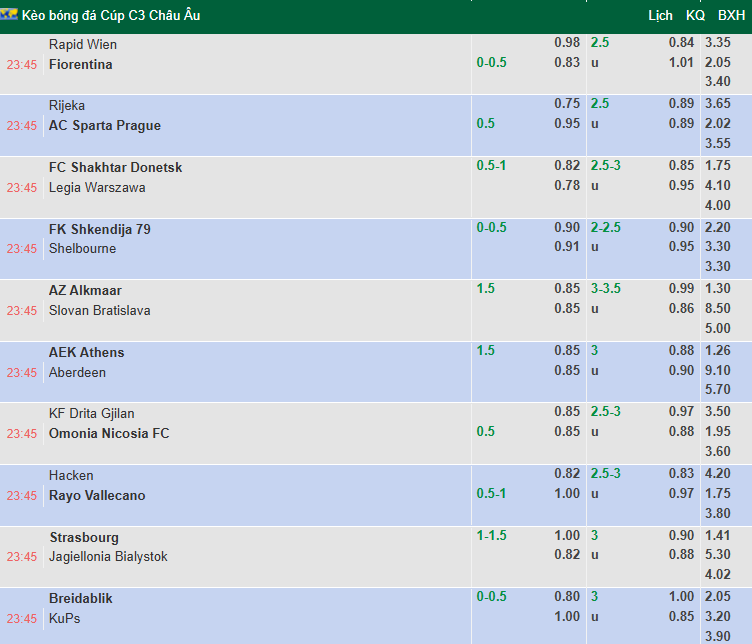
Task: Click the 1.30 win odds for AZ Alkmaar
Action: coord(717,290)
